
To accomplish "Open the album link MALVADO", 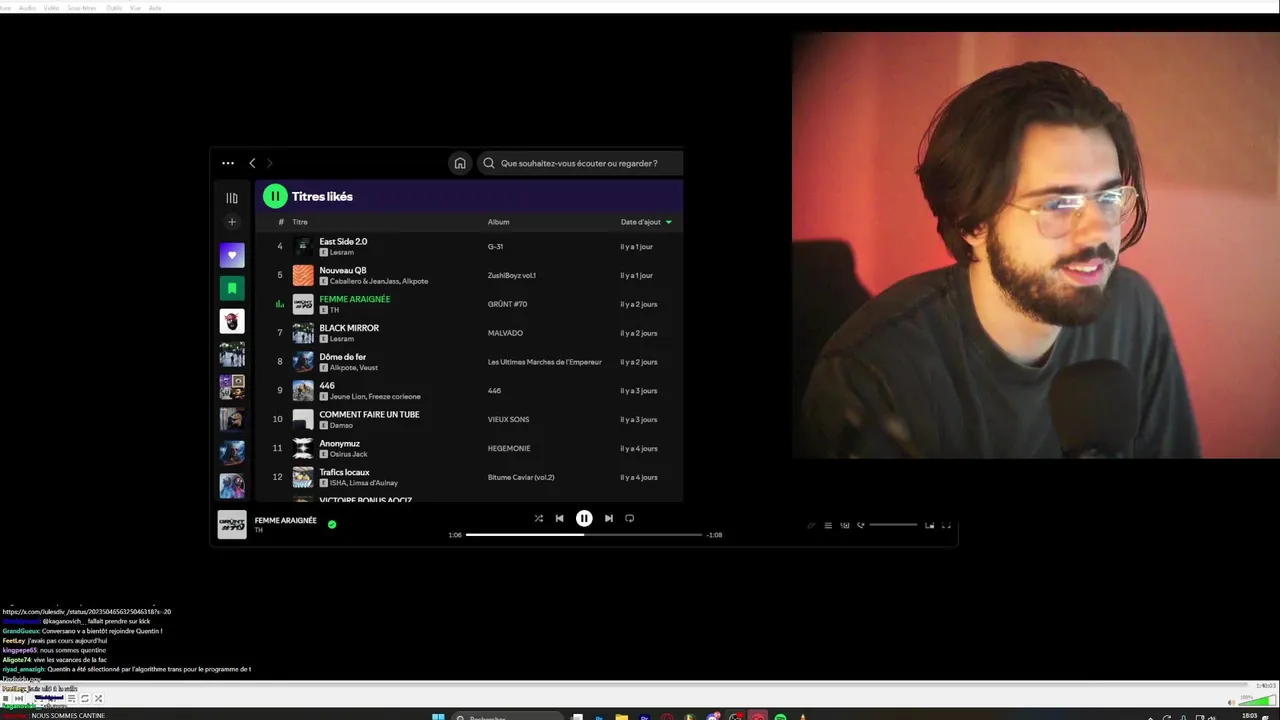I will coord(505,333).
